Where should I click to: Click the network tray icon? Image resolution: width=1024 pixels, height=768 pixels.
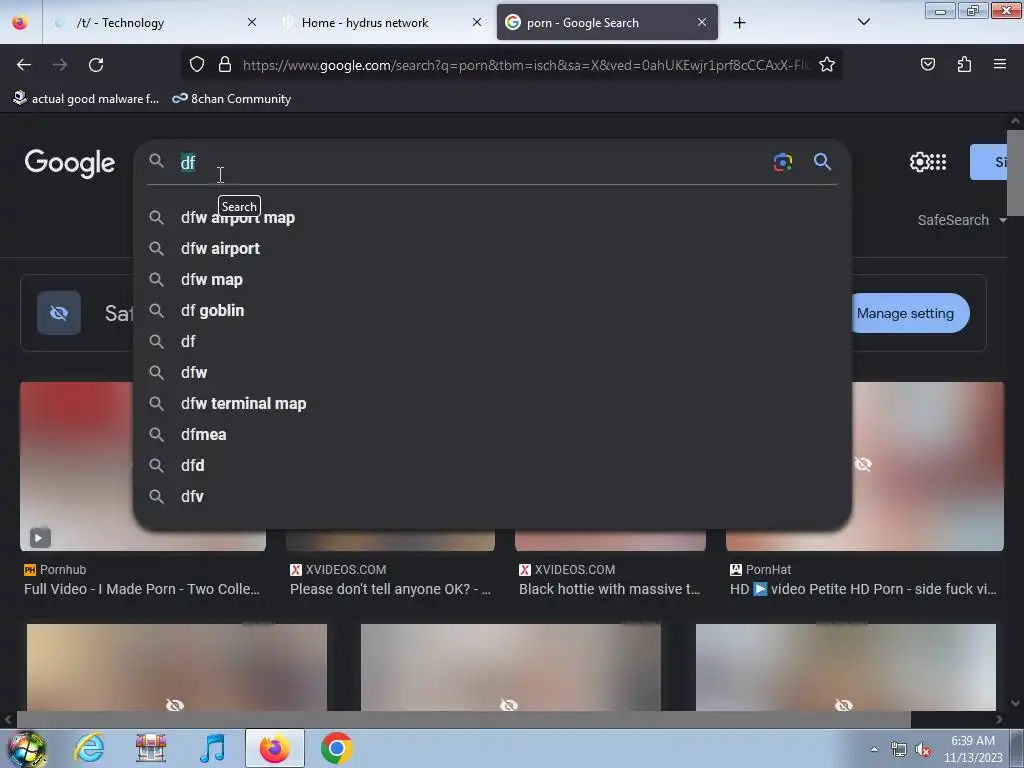click(899, 750)
